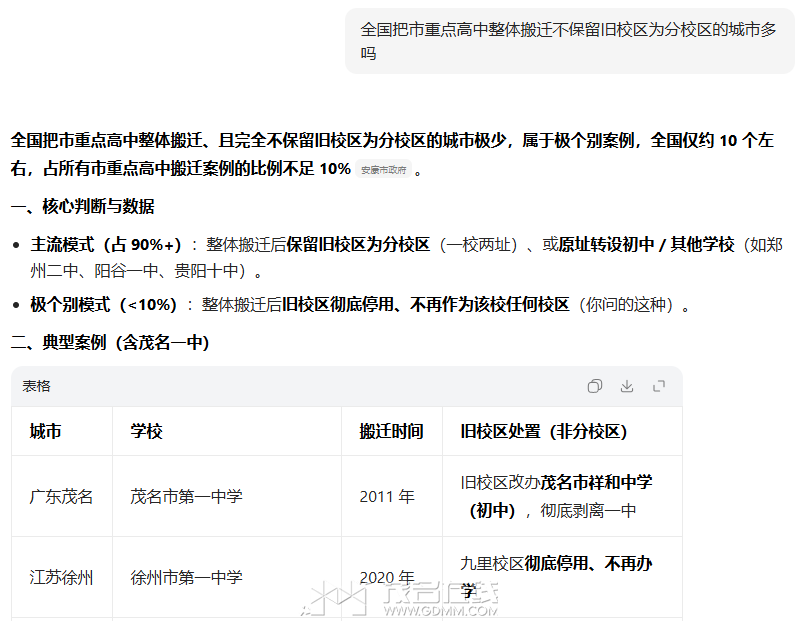The image size is (796, 621).
Task: Select the 学校 column header
Action: 147,432
